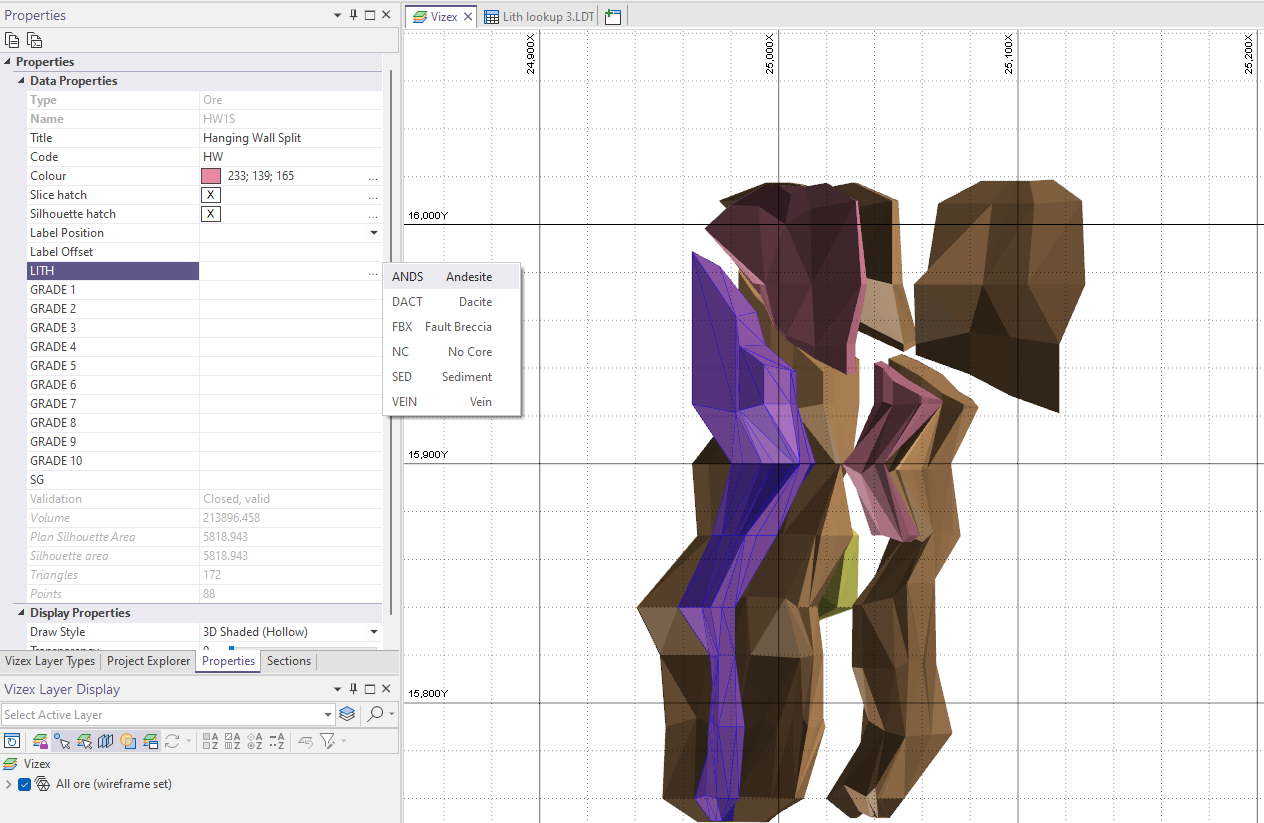Click the first copy icon under Properties title
The width and height of the screenshot is (1264, 823).
pyautogui.click(x=12, y=40)
